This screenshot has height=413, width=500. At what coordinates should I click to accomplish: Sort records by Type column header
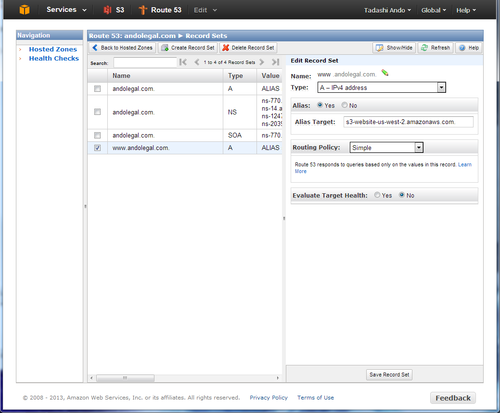tap(240, 76)
